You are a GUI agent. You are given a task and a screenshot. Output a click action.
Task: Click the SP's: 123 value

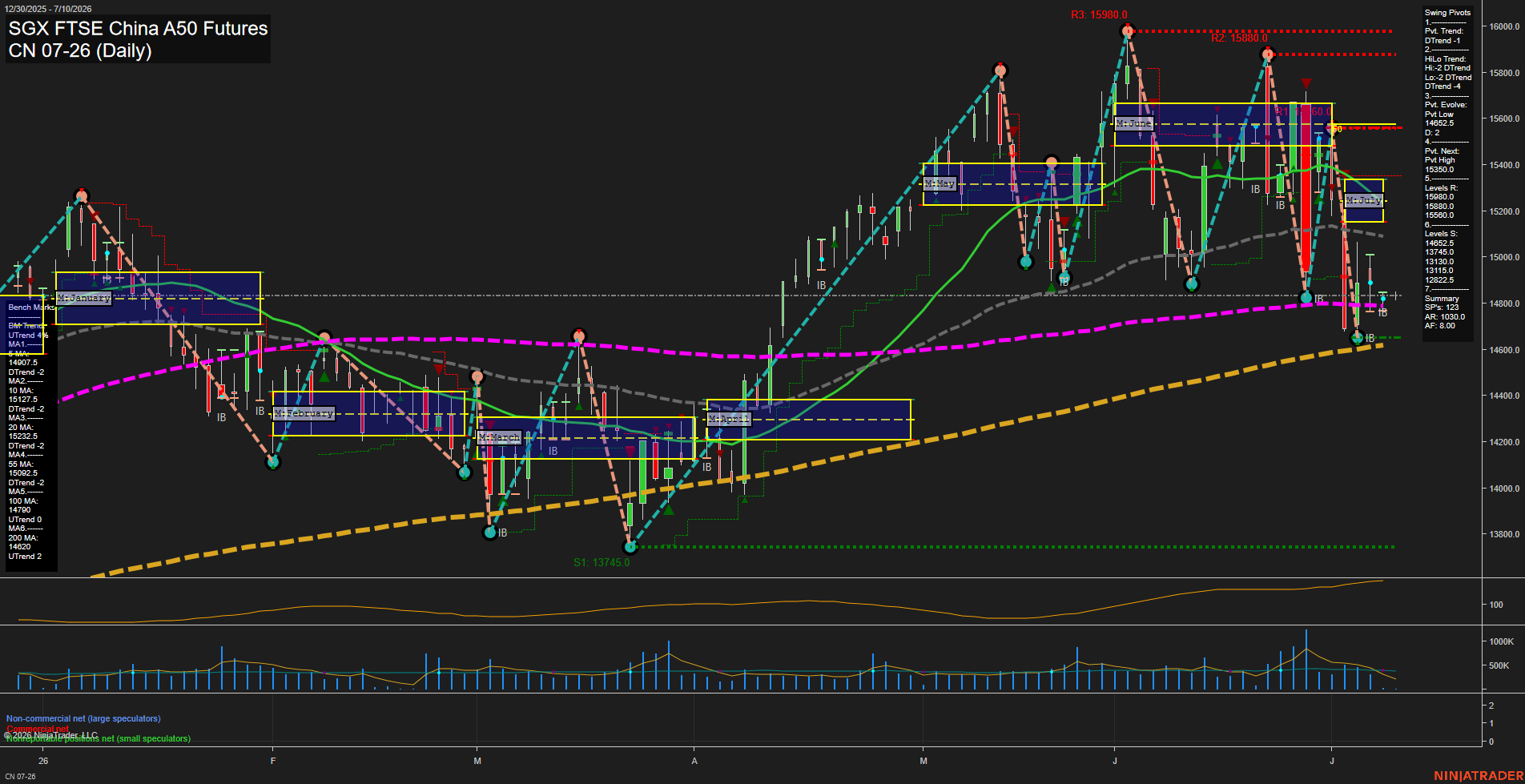pos(1442,308)
